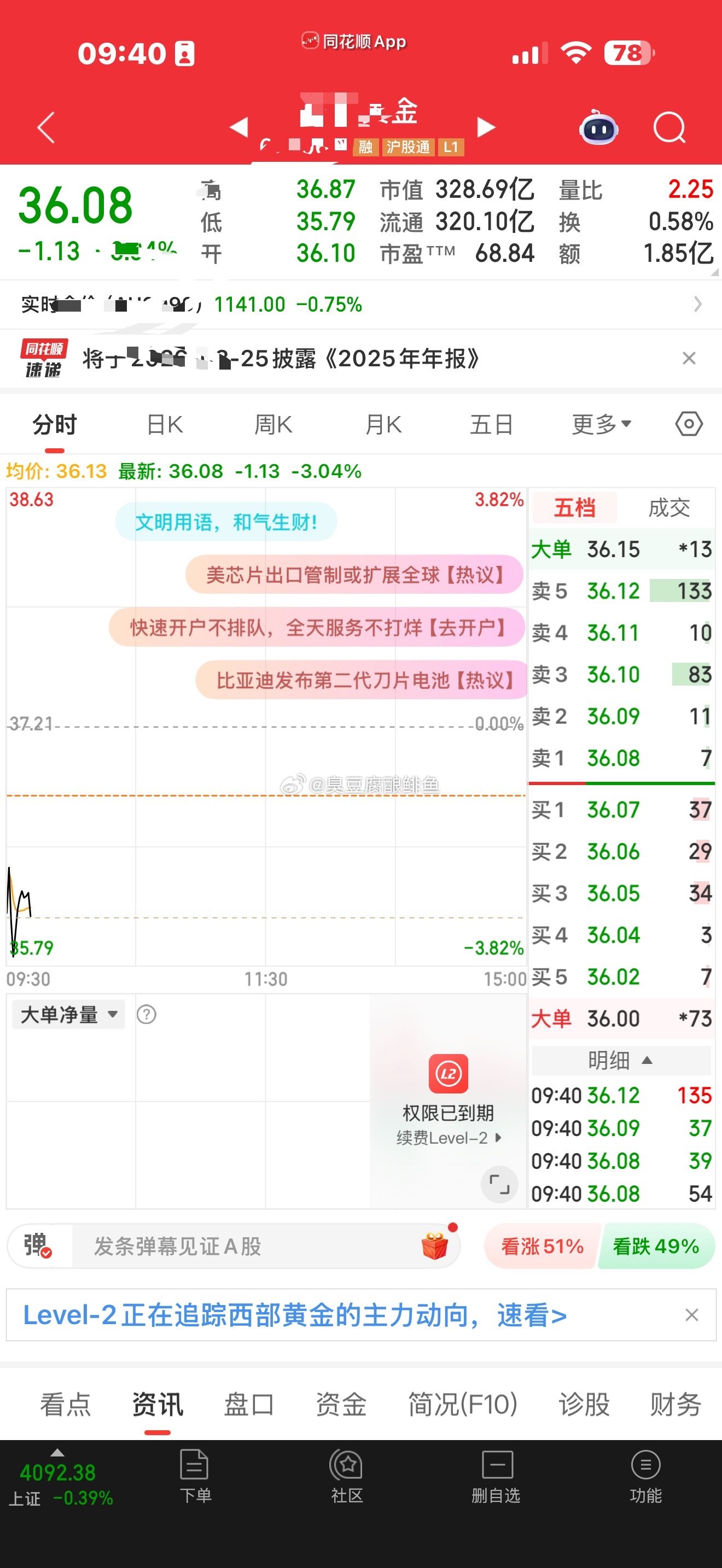722x1568 pixels.
Task: Open the 更多 chart period dropdown
Action: click(602, 424)
